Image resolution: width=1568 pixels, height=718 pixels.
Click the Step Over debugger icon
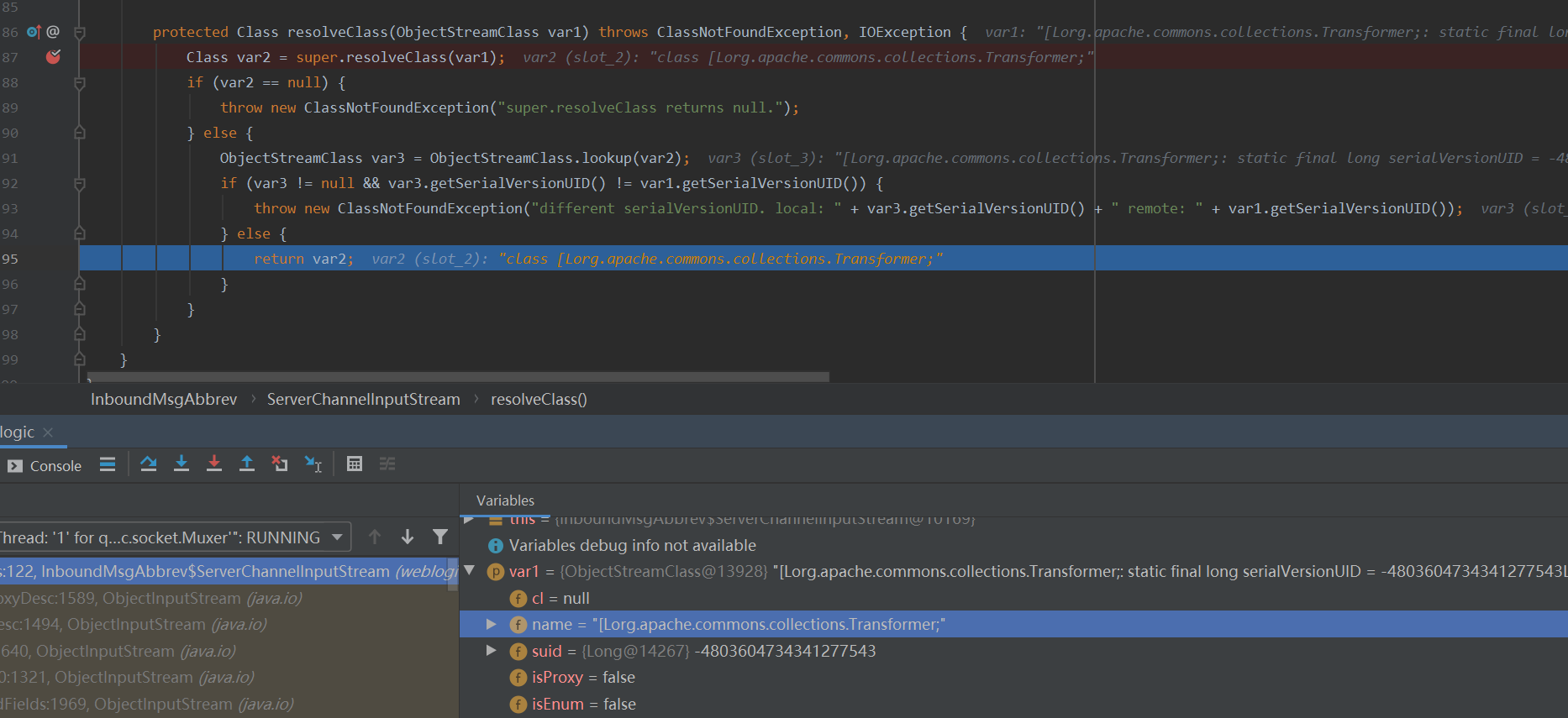coord(149,464)
